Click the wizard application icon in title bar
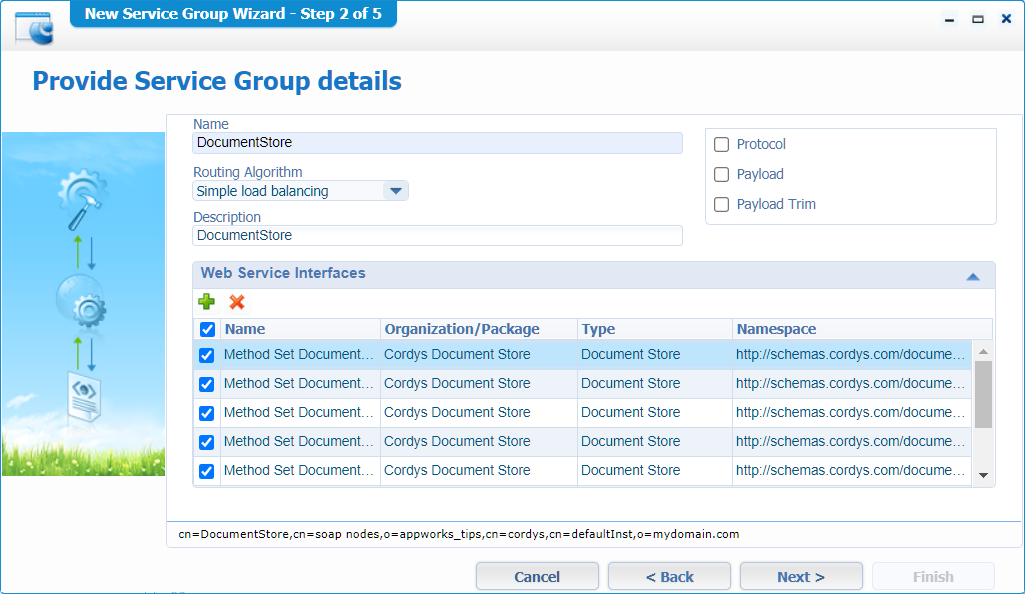 click(x=34, y=26)
